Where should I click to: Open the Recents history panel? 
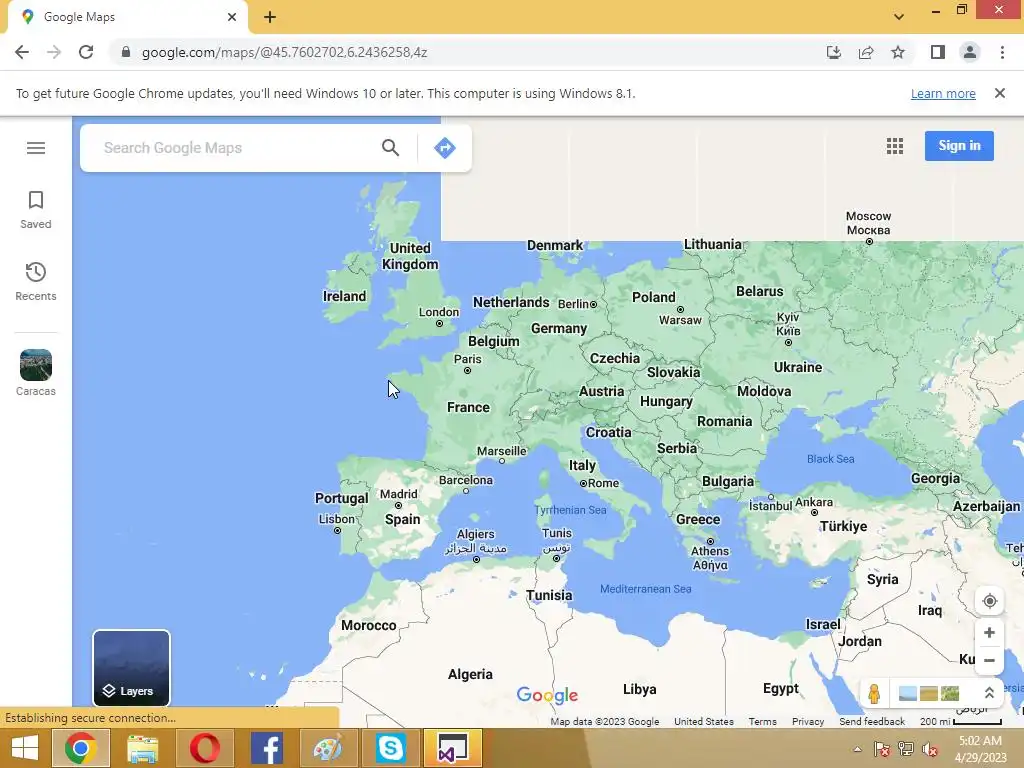point(36,281)
